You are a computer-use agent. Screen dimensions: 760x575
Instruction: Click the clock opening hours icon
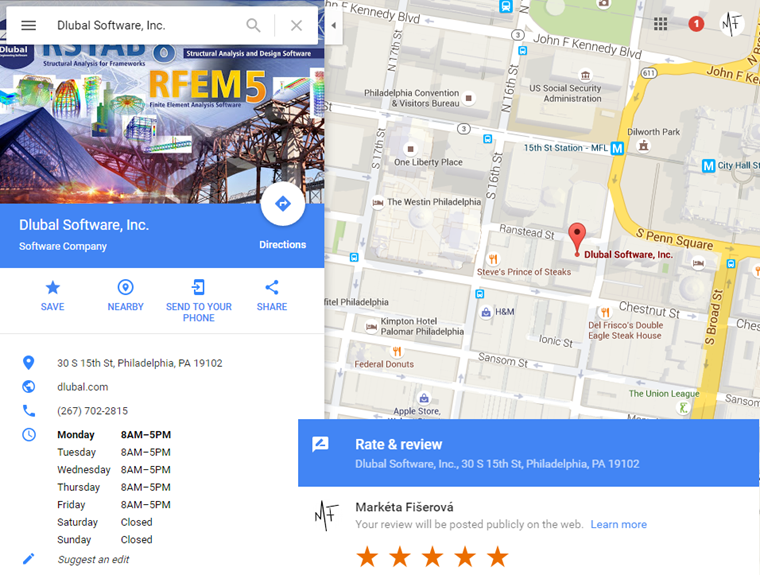tap(29, 434)
